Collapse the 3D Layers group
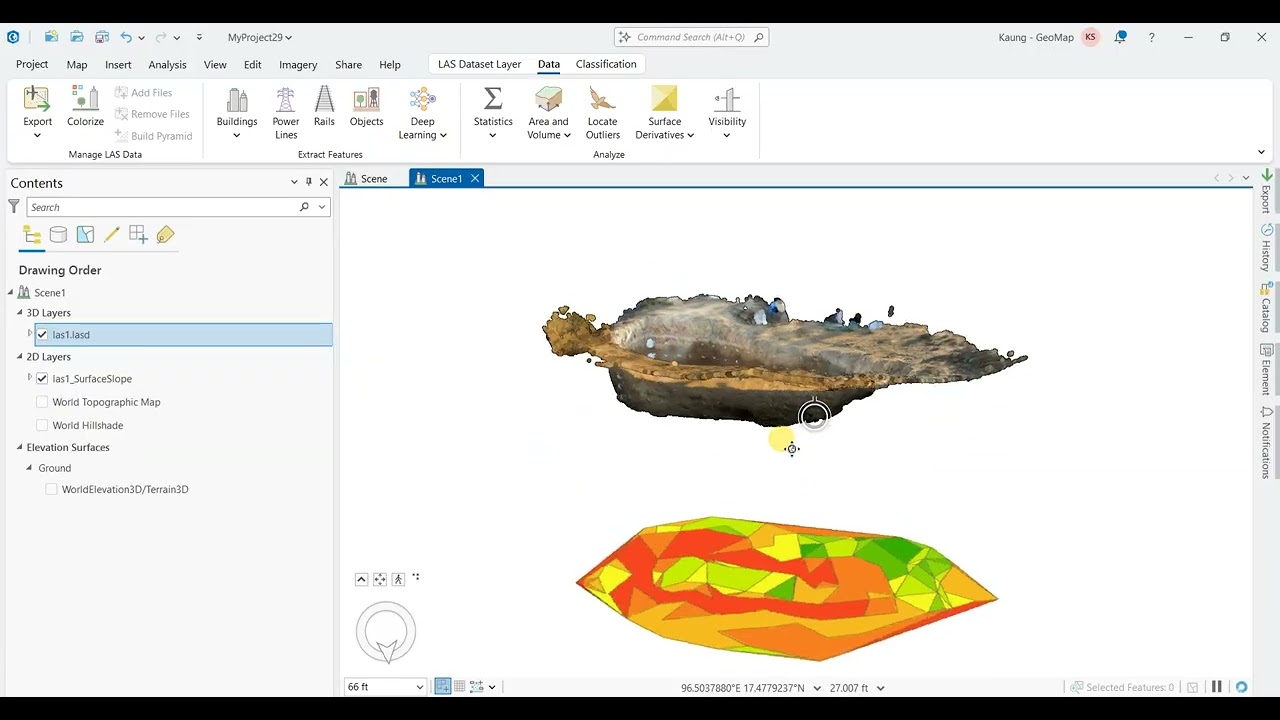This screenshot has width=1280, height=720. (x=19, y=313)
